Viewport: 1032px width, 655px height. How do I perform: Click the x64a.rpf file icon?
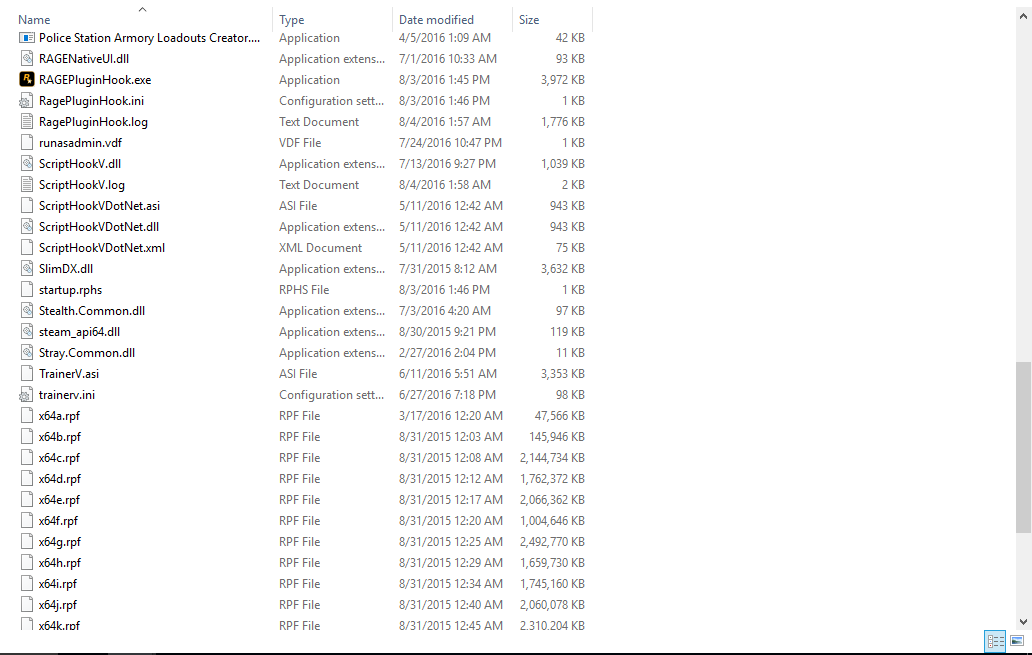[x=26, y=416]
